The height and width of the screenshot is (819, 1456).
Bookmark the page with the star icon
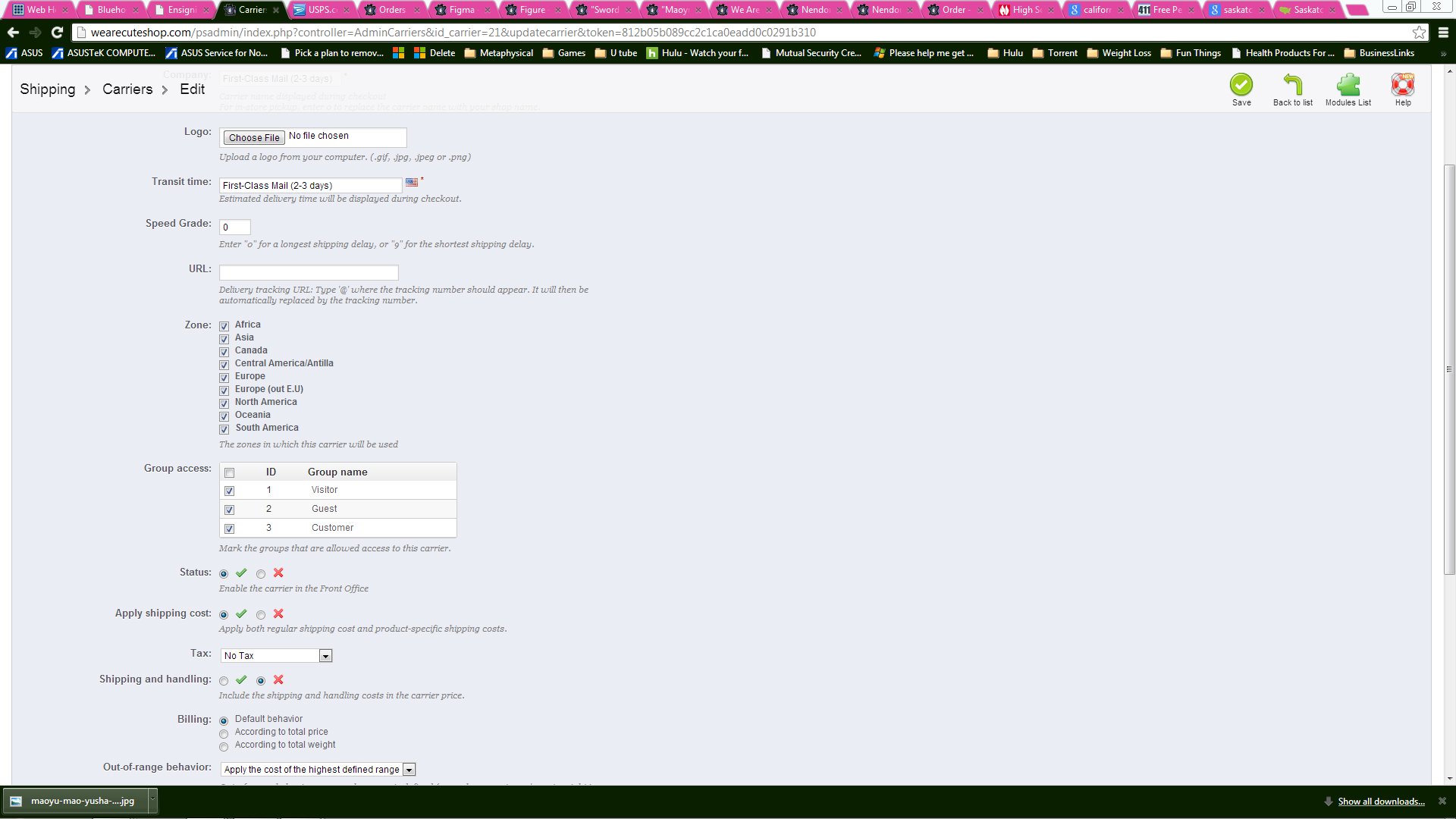(1419, 33)
